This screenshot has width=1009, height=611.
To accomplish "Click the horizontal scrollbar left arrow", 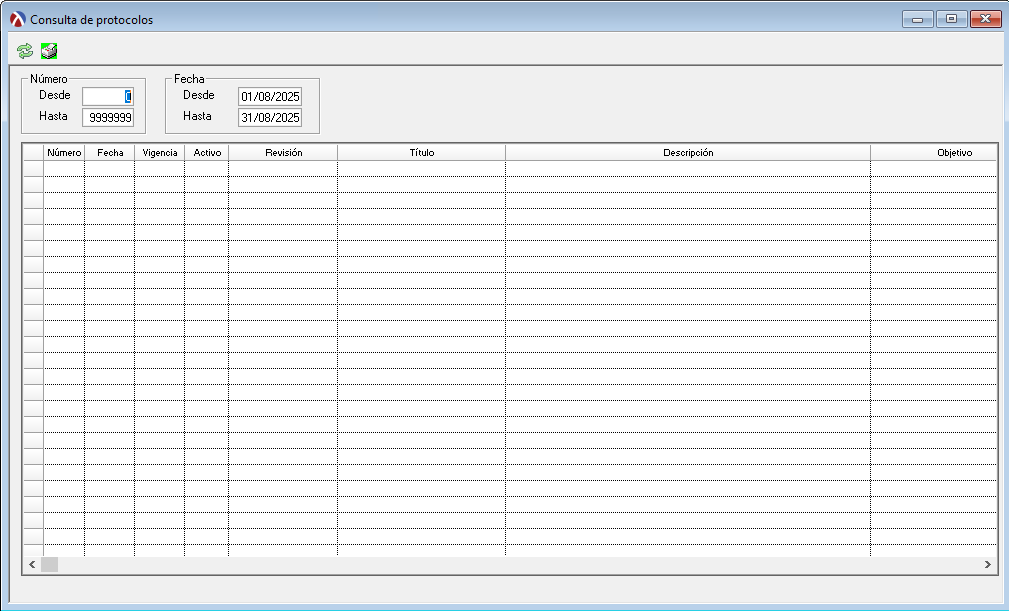I will 32,565.
